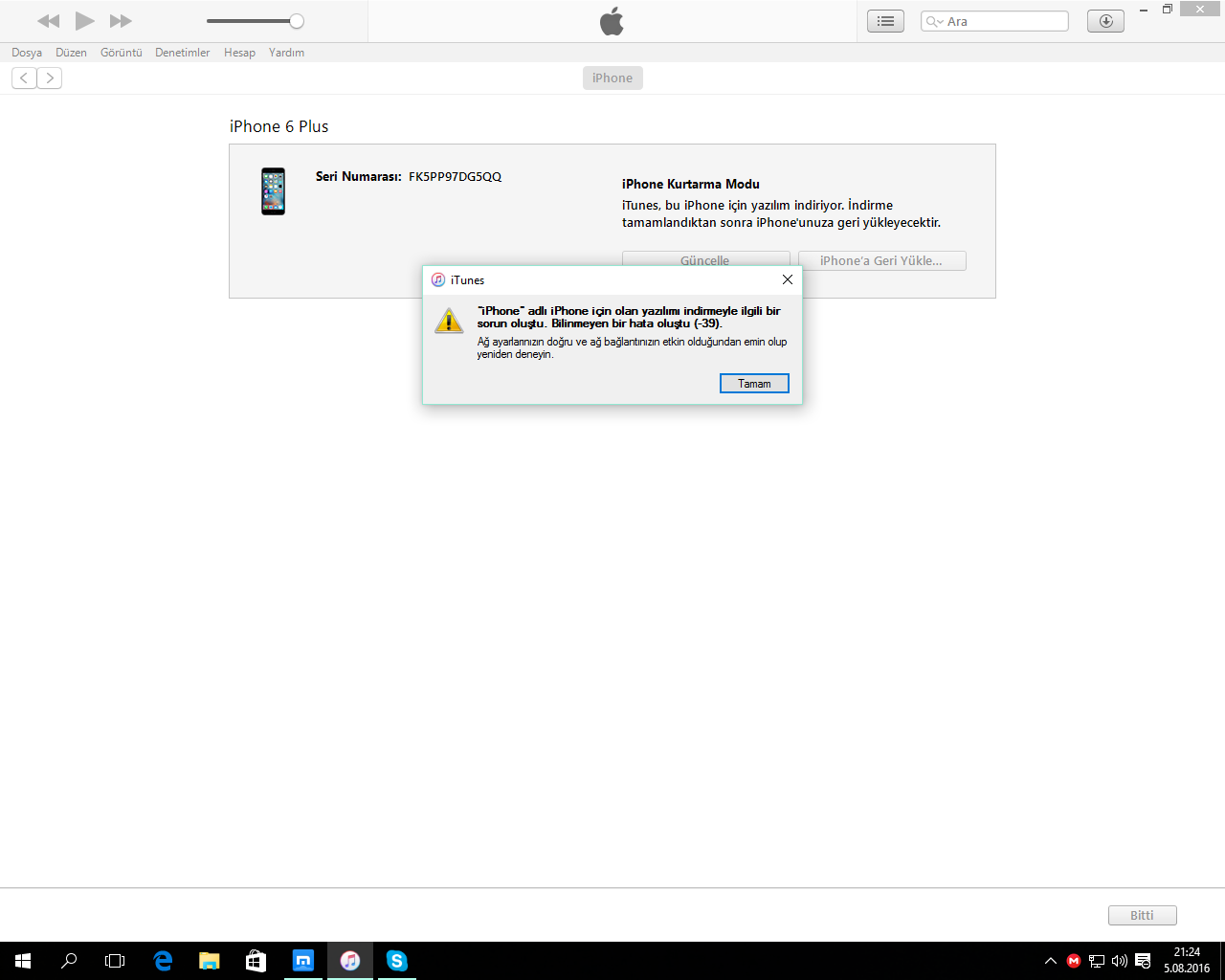Viewport: 1225px width, 980px height.
Task: Go forward with the right chevron
Action: click(50, 78)
